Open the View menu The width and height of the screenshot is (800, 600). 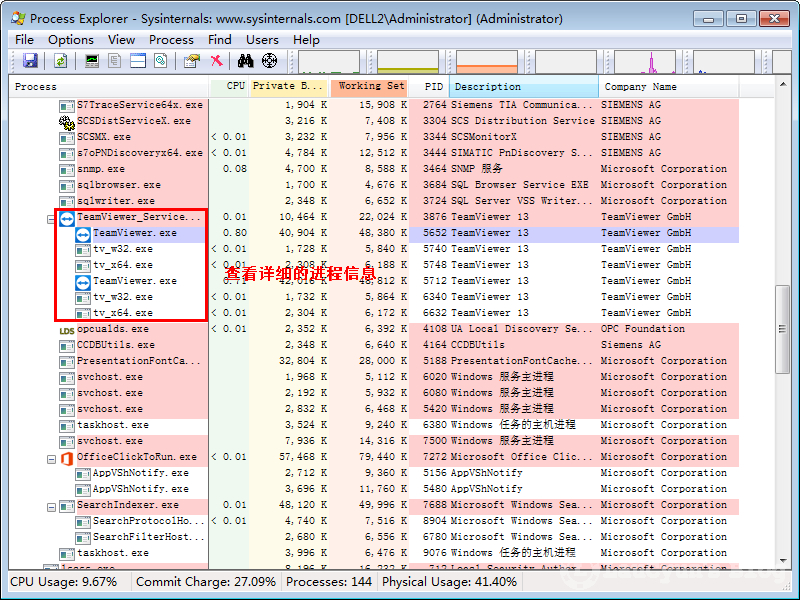pyautogui.click(x=121, y=39)
